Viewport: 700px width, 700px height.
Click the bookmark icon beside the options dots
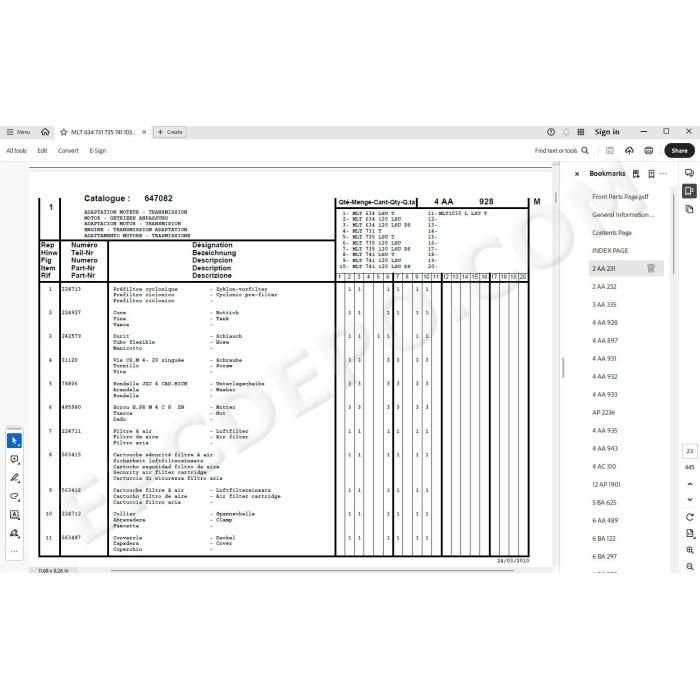[651, 174]
